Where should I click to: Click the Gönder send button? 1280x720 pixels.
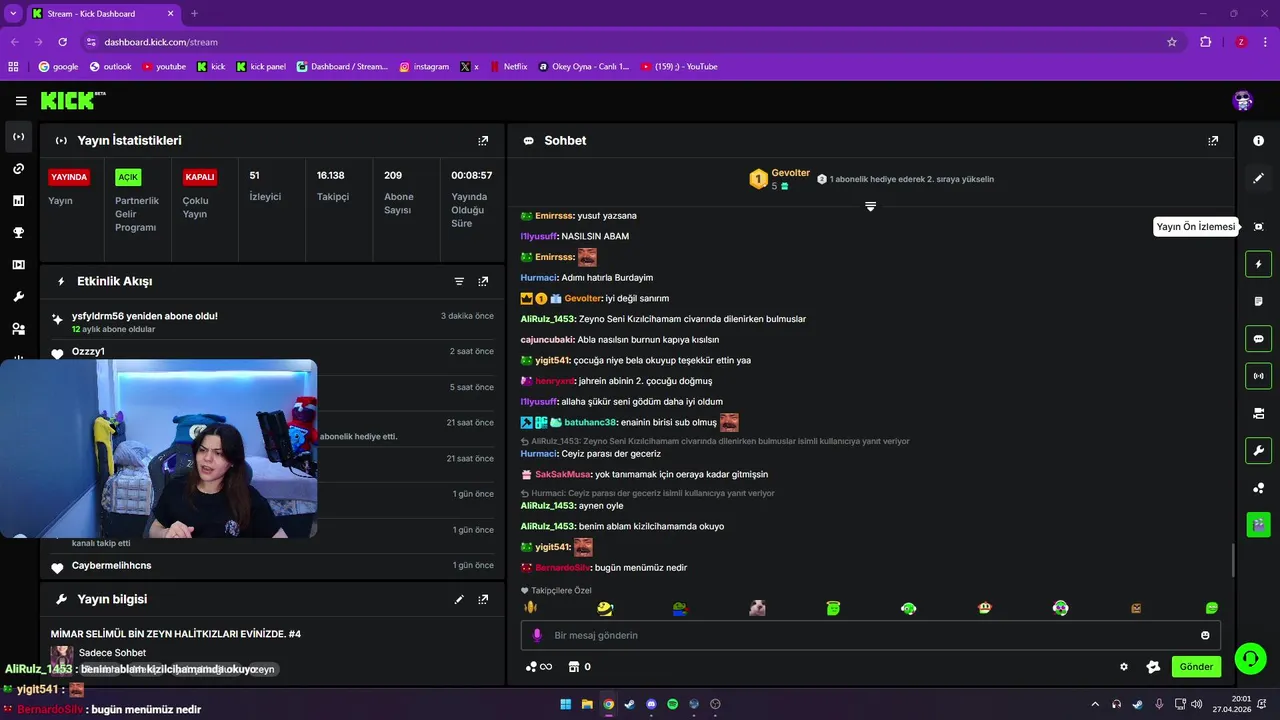pos(1196,667)
